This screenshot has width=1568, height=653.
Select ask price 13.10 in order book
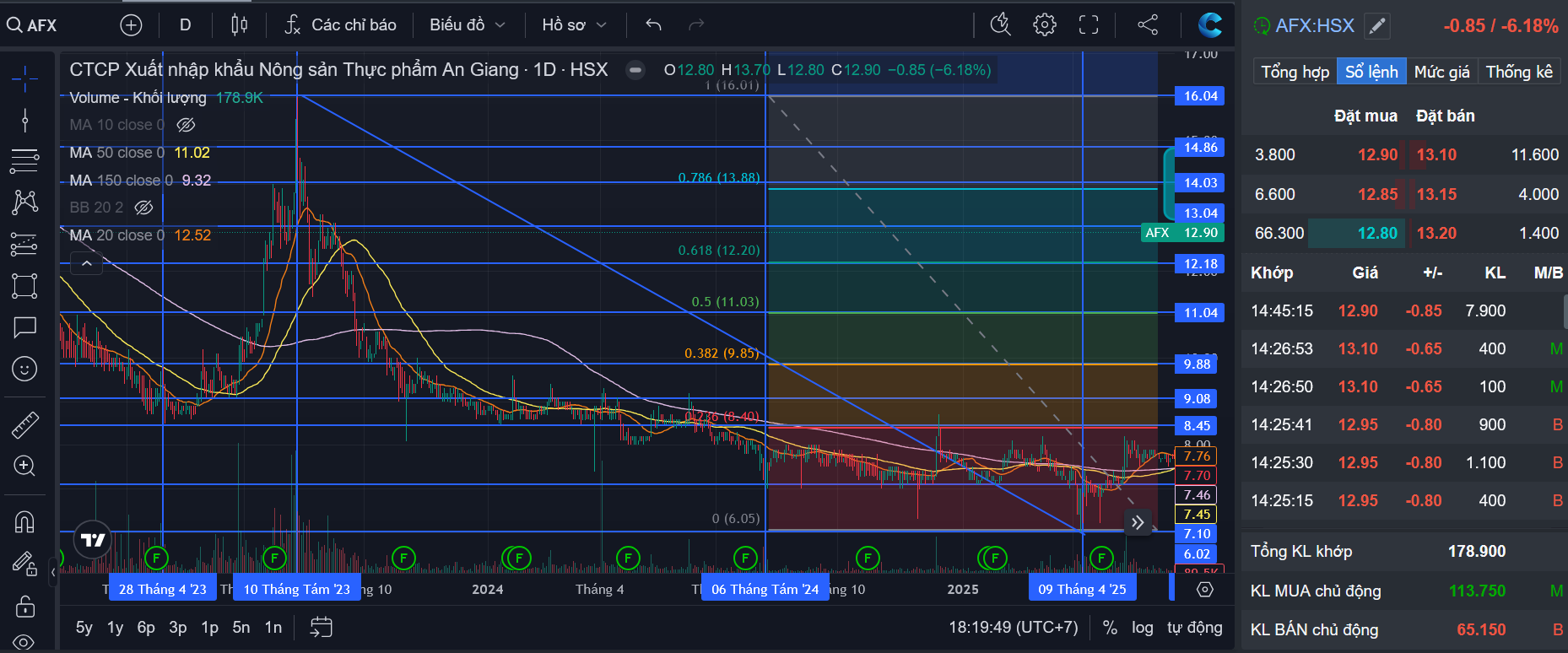1436,155
